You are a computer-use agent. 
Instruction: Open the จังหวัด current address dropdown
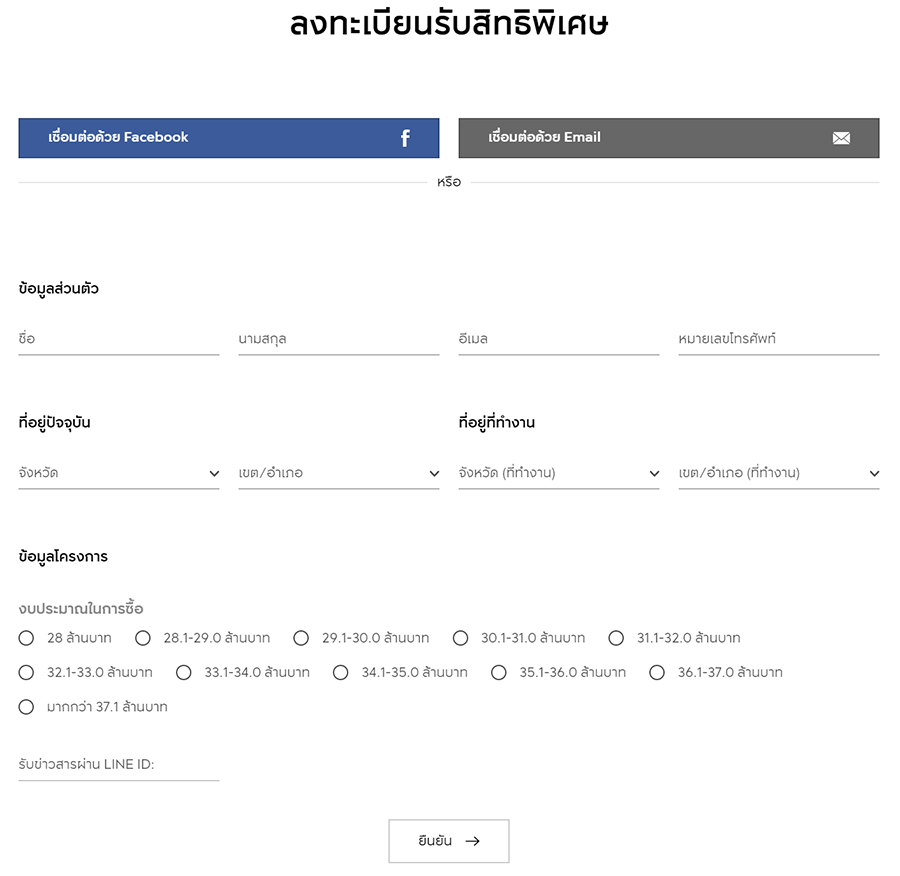click(x=118, y=473)
